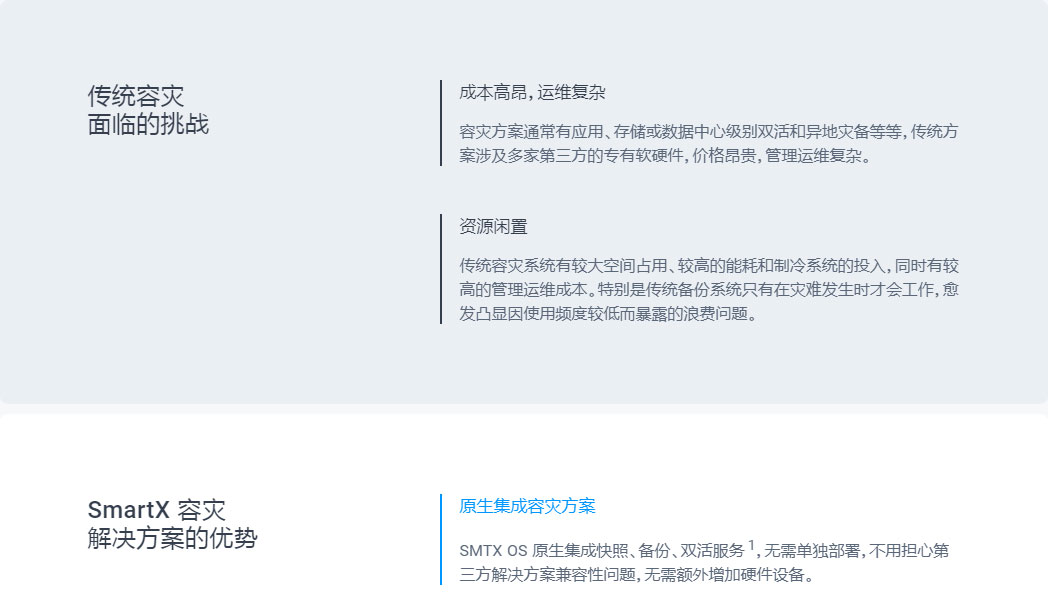The image size is (1048, 600).
Task: Click the paragraph starting 容灾方案通常有应用
Action: 708,144
